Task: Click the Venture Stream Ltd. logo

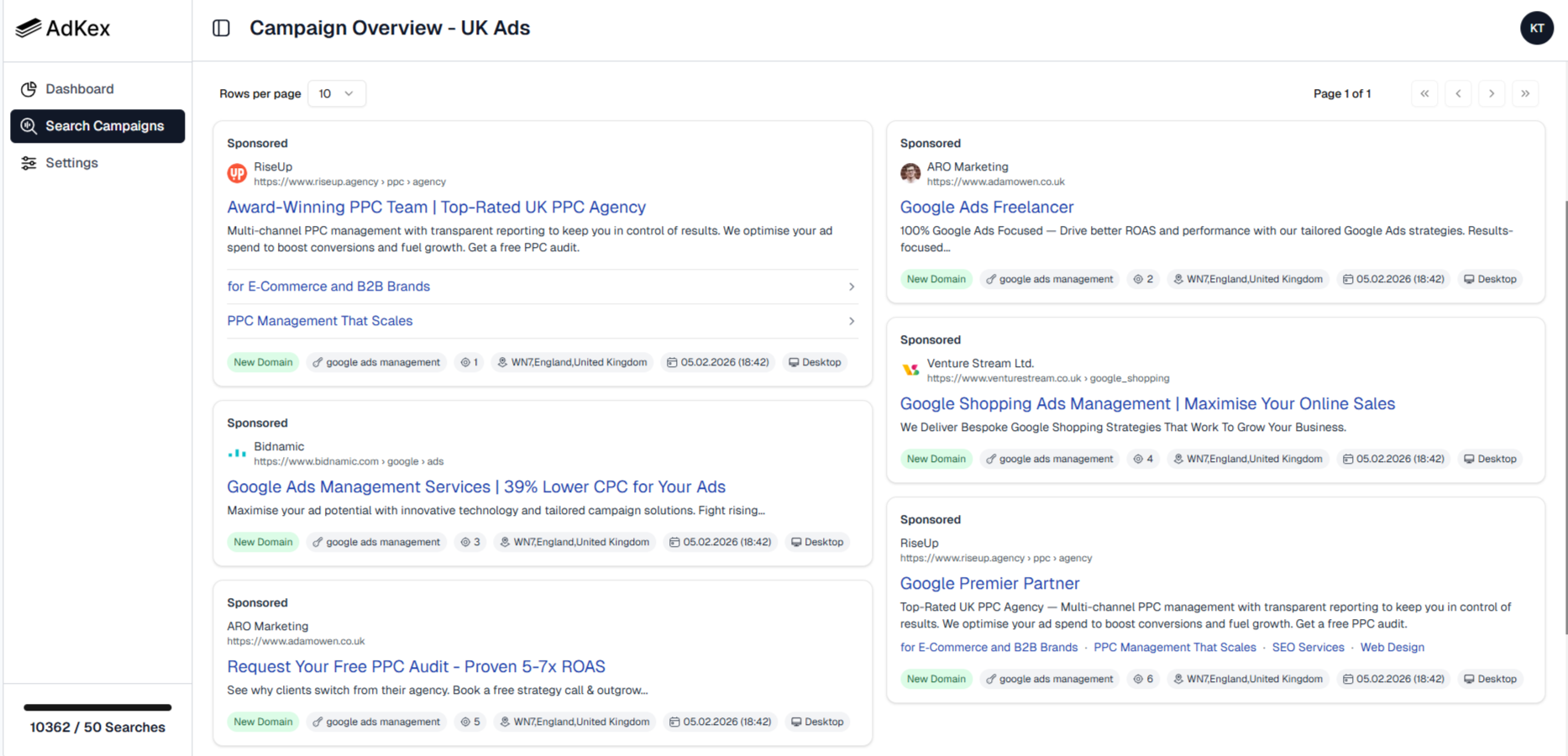Action: click(910, 370)
